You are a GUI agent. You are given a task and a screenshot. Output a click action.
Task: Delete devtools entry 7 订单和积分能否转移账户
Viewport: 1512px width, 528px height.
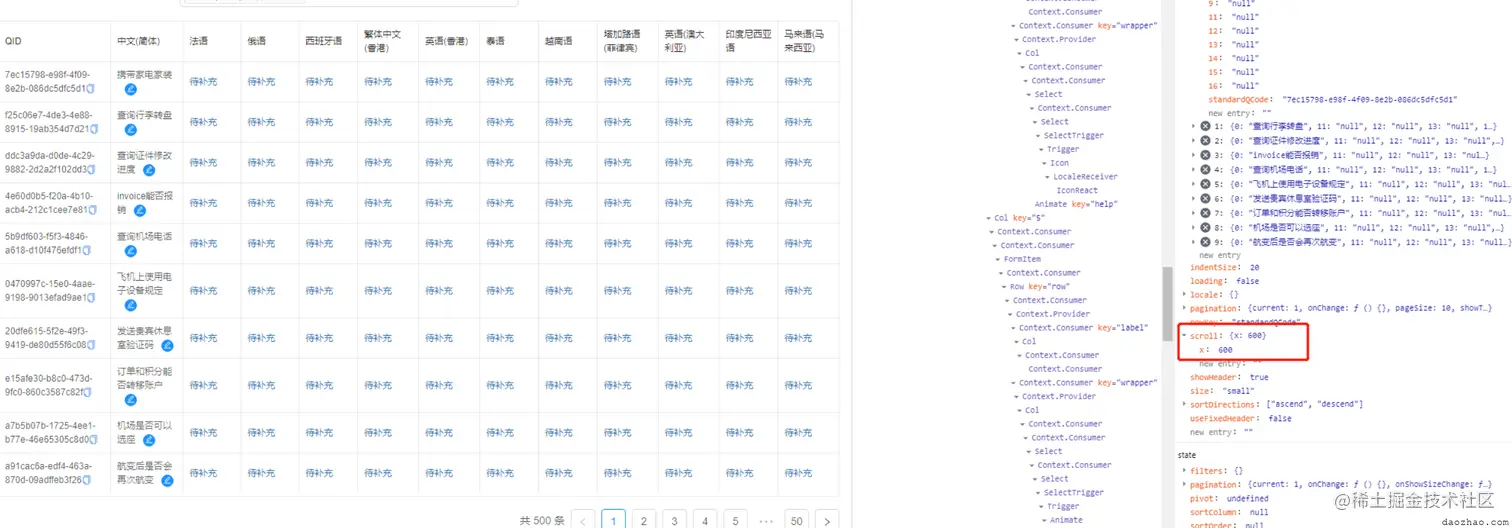click(x=1204, y=213)
